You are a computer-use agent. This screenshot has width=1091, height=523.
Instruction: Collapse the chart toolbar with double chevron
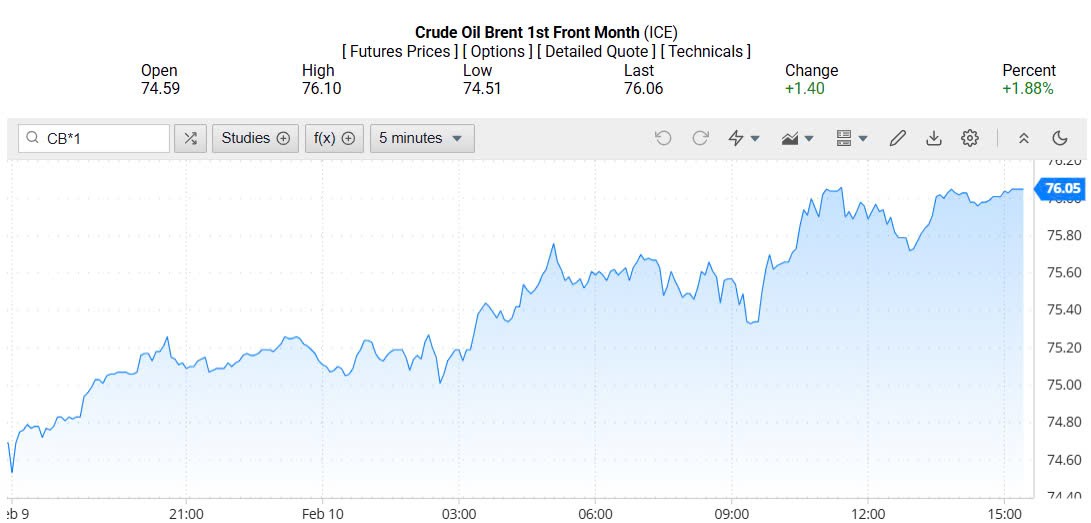click(x=1023, y=138)
